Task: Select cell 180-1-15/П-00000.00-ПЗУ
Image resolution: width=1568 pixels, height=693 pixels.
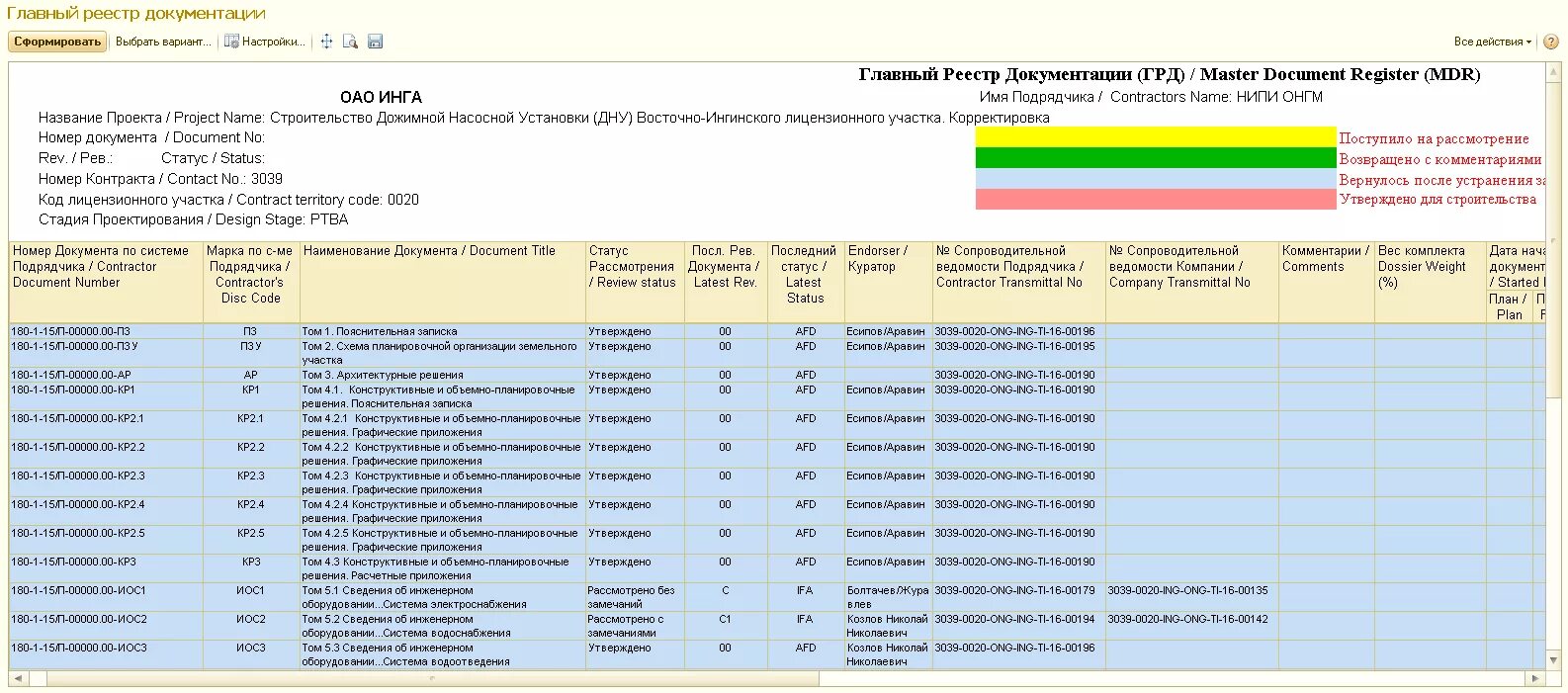Action: pos(106,353)
